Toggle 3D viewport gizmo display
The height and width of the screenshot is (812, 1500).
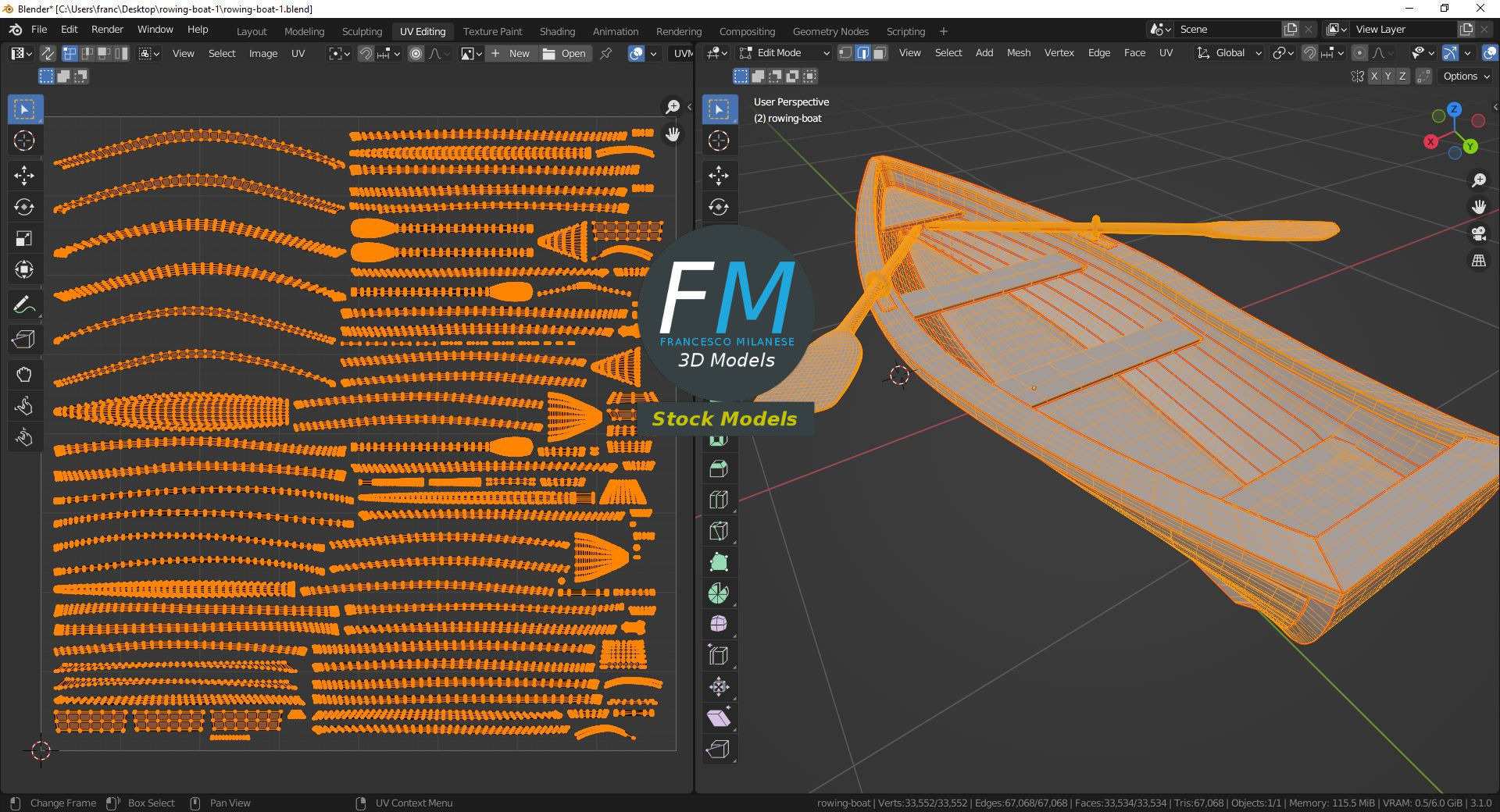click(x=1450, y=53)
